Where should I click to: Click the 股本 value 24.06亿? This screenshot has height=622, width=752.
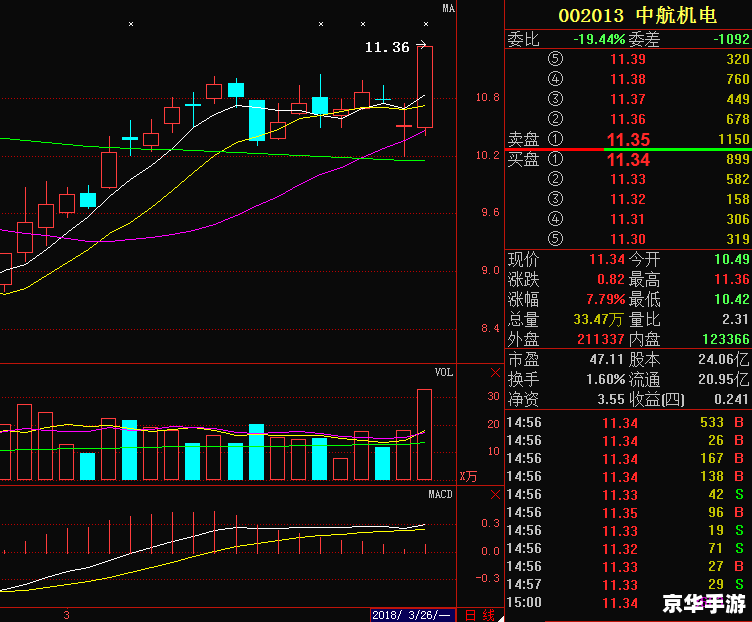pos(724,359)
